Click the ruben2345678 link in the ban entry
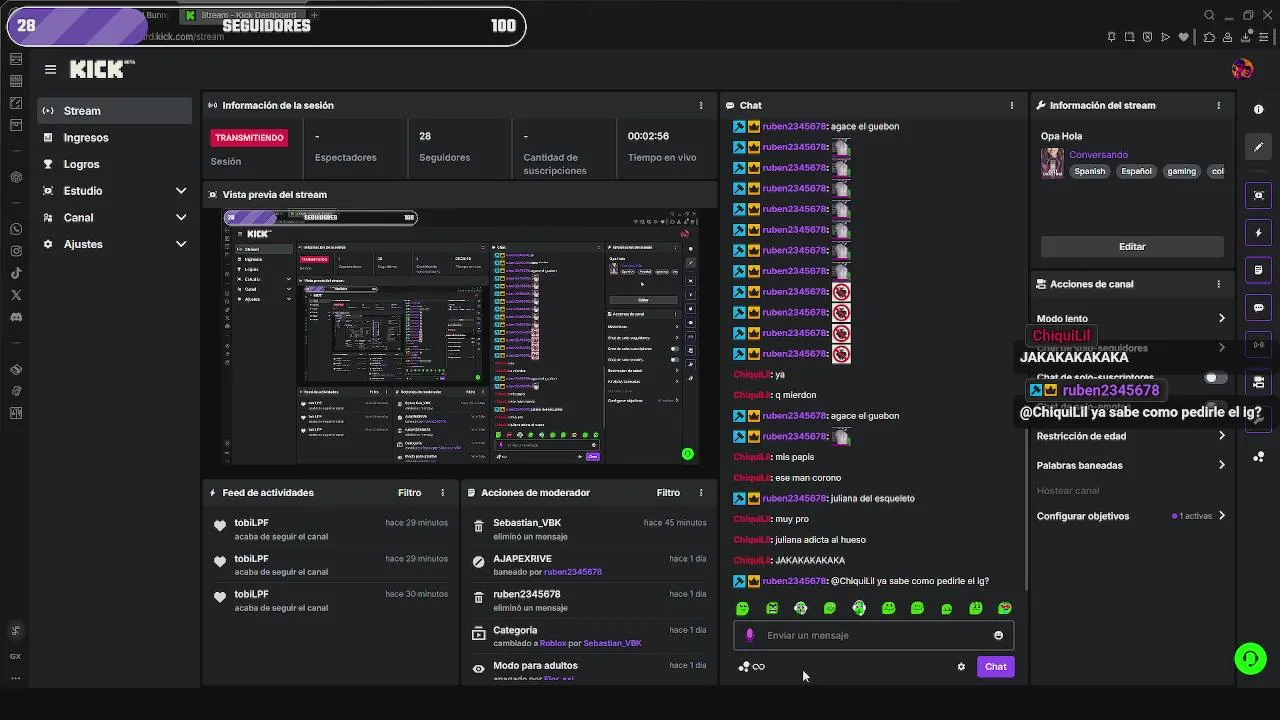Image resolution: width=1280 pixels, height=720 pixels. (x=572, y=572)
